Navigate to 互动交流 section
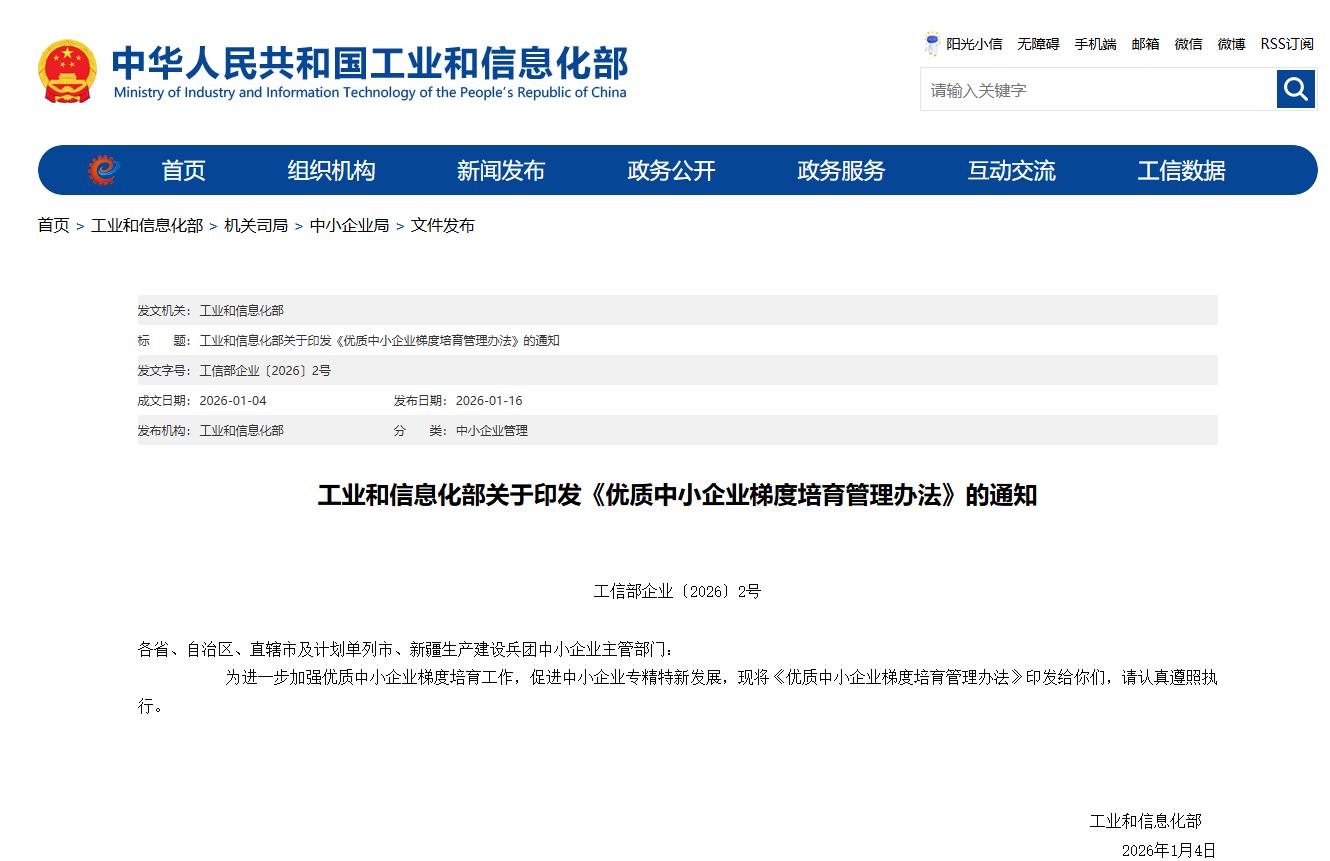The height and width of the screenshot is (861, 1330). coord(1011,171)
